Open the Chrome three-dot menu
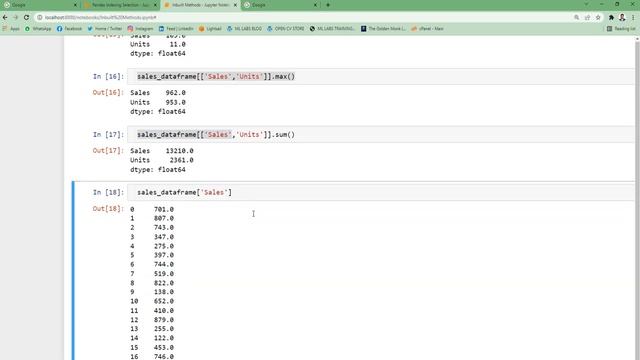The height and width of the screenshot is (360, 640). tap(633, 18)
